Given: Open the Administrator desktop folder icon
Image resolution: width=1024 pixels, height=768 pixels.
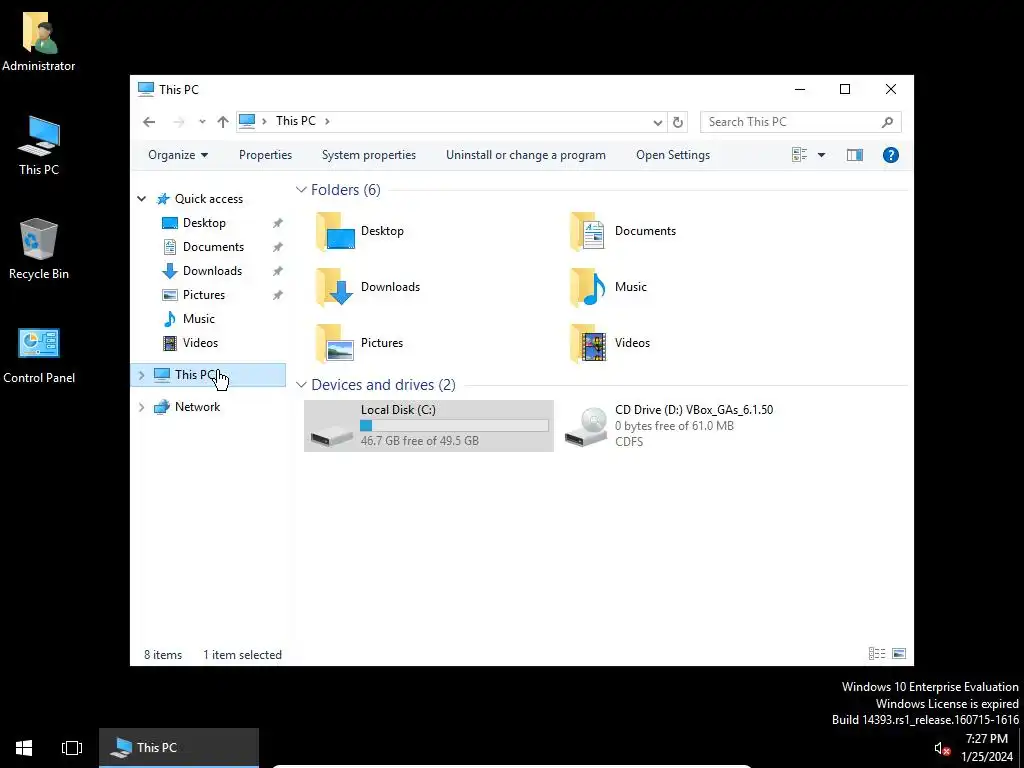Looking at the screenshot, I should click(39, 42).
